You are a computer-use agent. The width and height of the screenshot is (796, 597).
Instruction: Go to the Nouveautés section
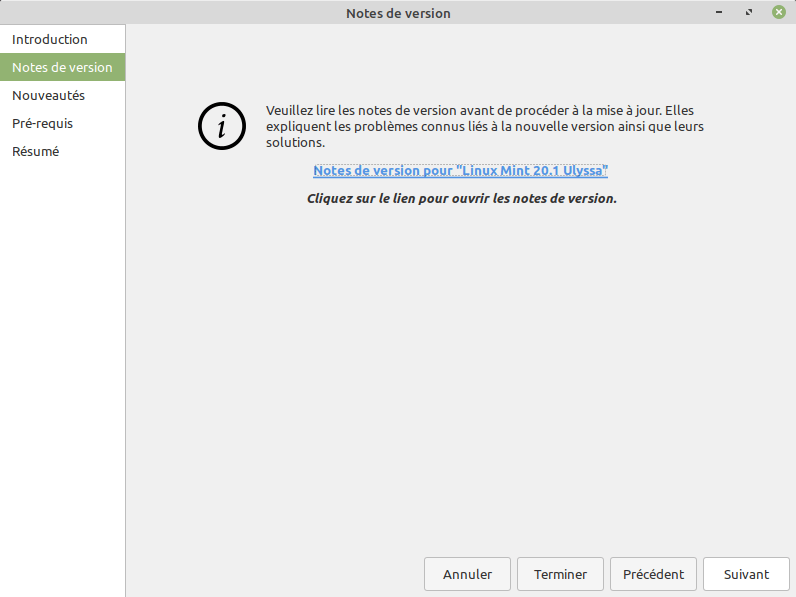click(x=48, y=95)
